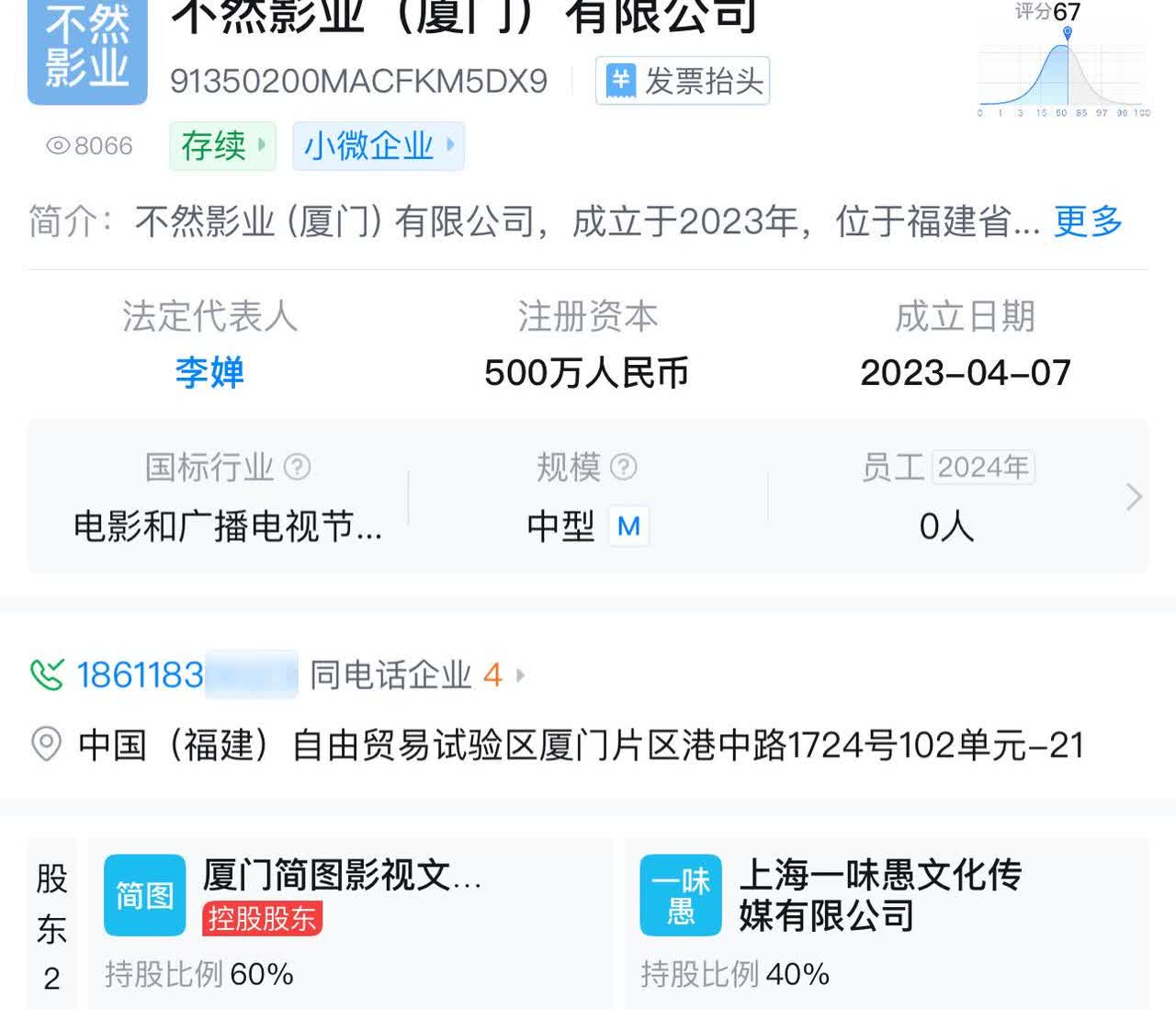Tap the 规模 help question icon
The width and height of the screenshot is (1176, 1009).
[623, 467]
